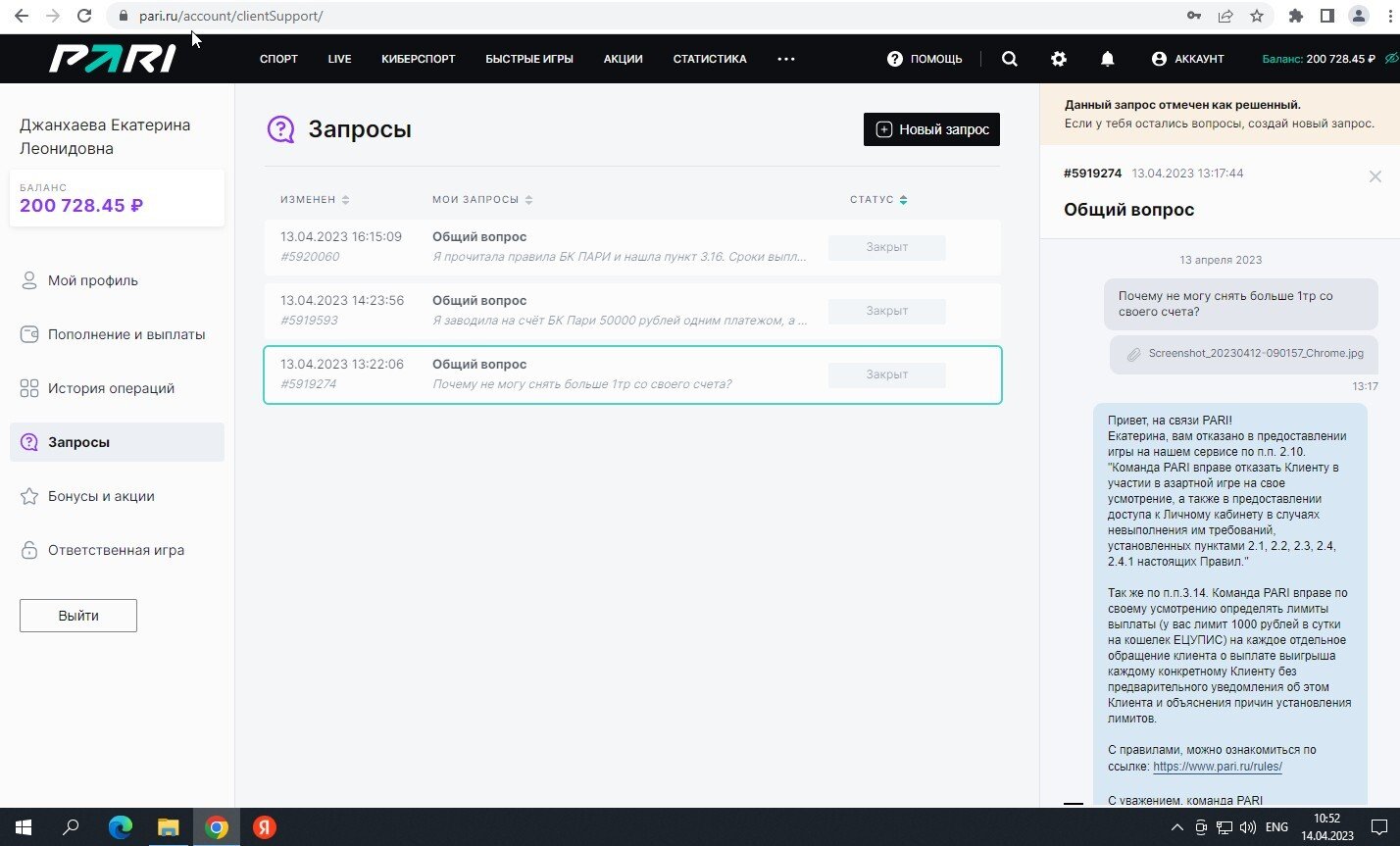Click the PARI logo in header

coord(112,59)
